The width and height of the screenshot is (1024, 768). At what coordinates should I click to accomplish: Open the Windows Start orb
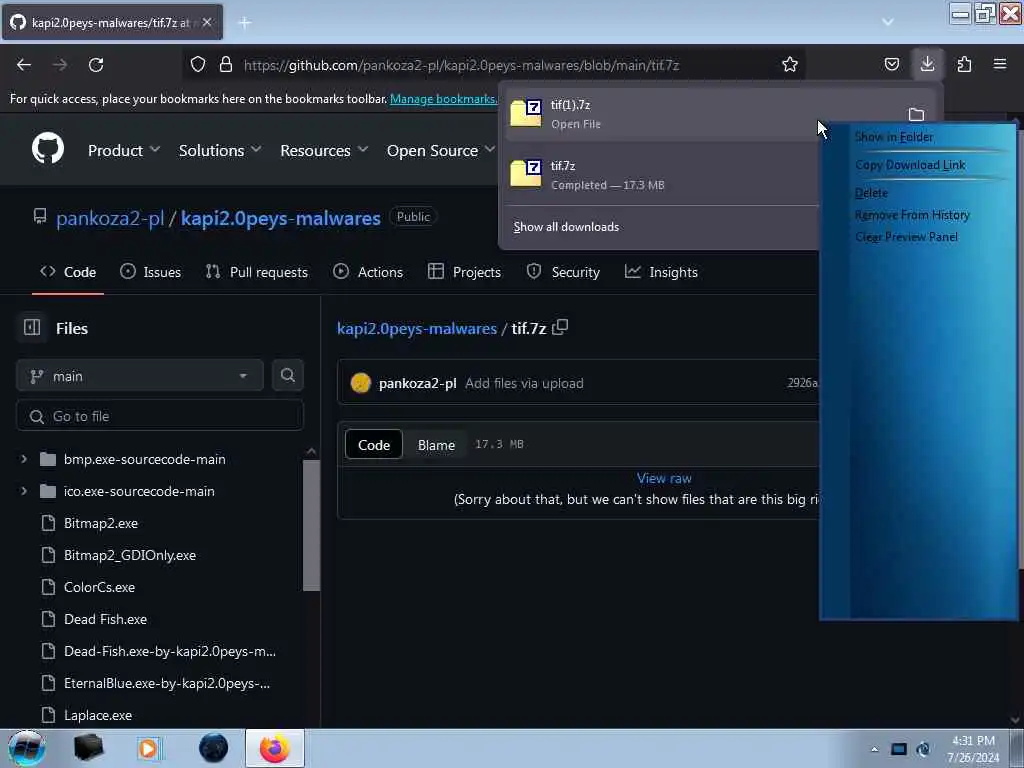point(27,748)
